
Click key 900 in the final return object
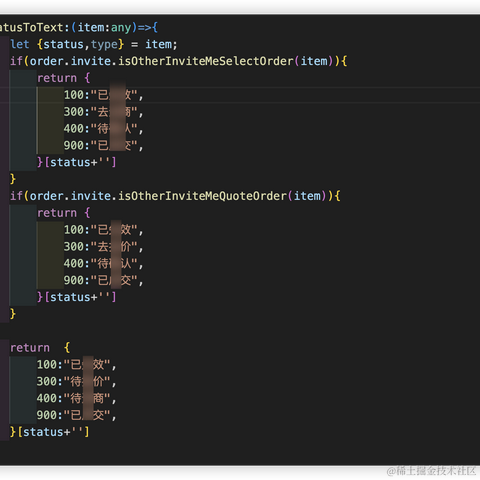pos(47,415)
